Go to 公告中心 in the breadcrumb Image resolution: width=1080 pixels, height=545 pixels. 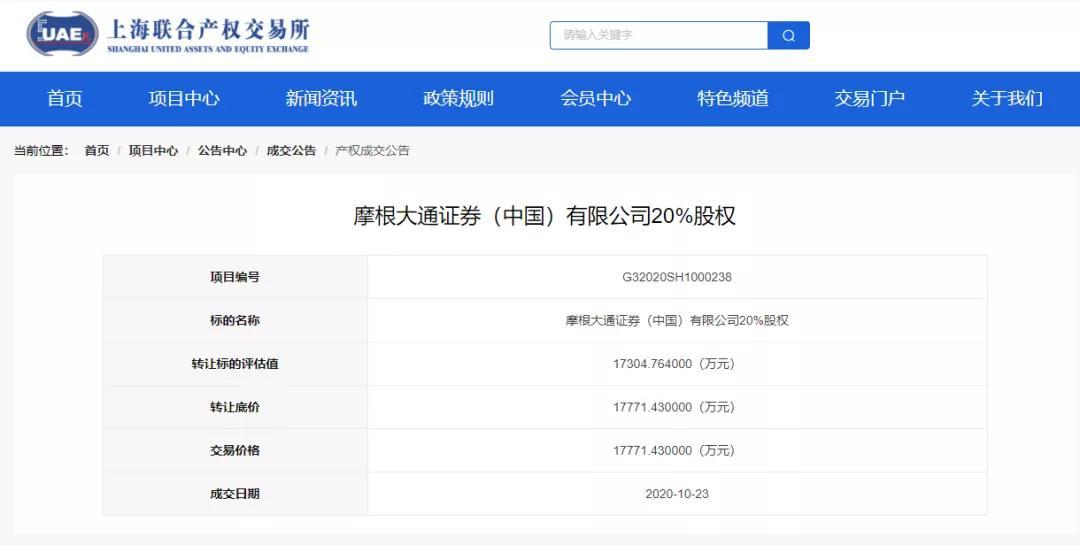(x=222, y=150)
